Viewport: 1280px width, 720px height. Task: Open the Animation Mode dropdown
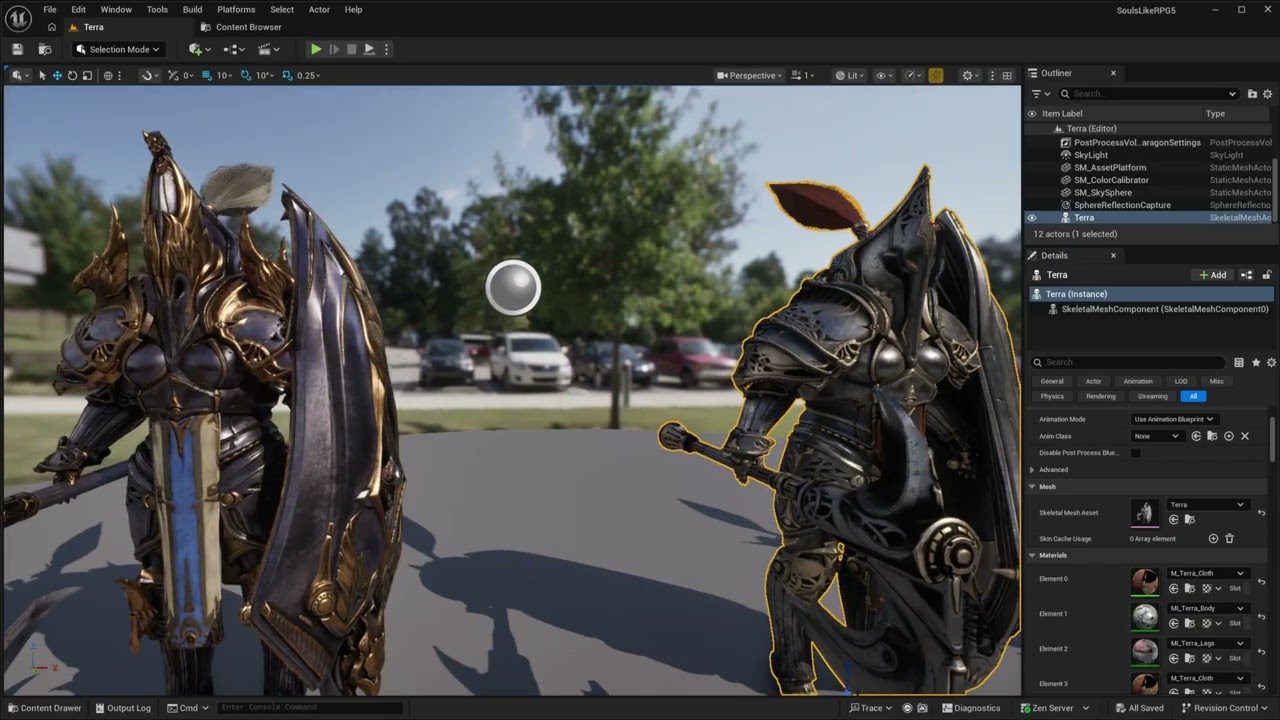pos(1173,419)
